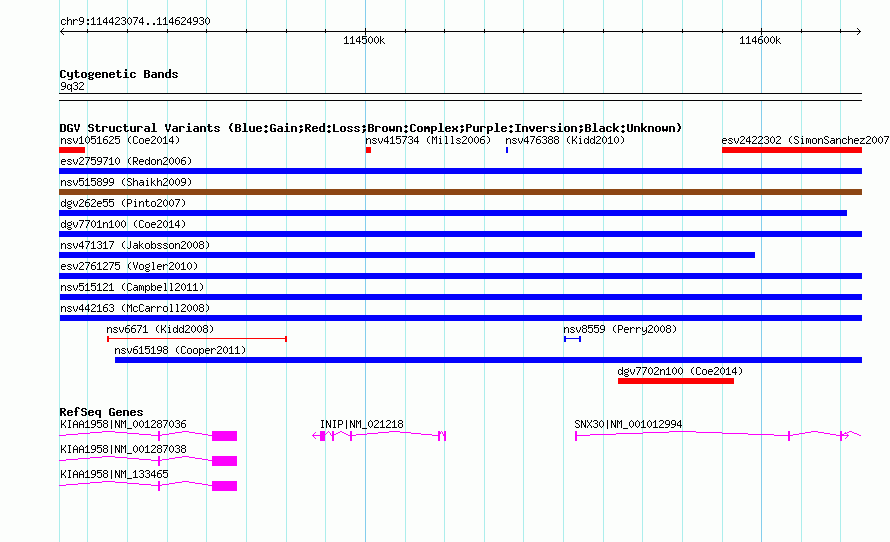Click the left arrowhead of the ruler
Screen dimensions: 890x542
[x=62, y=32]
